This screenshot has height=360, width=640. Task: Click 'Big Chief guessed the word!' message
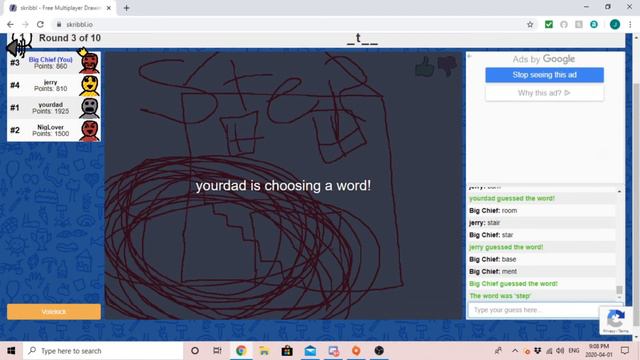tap(513, 284)
